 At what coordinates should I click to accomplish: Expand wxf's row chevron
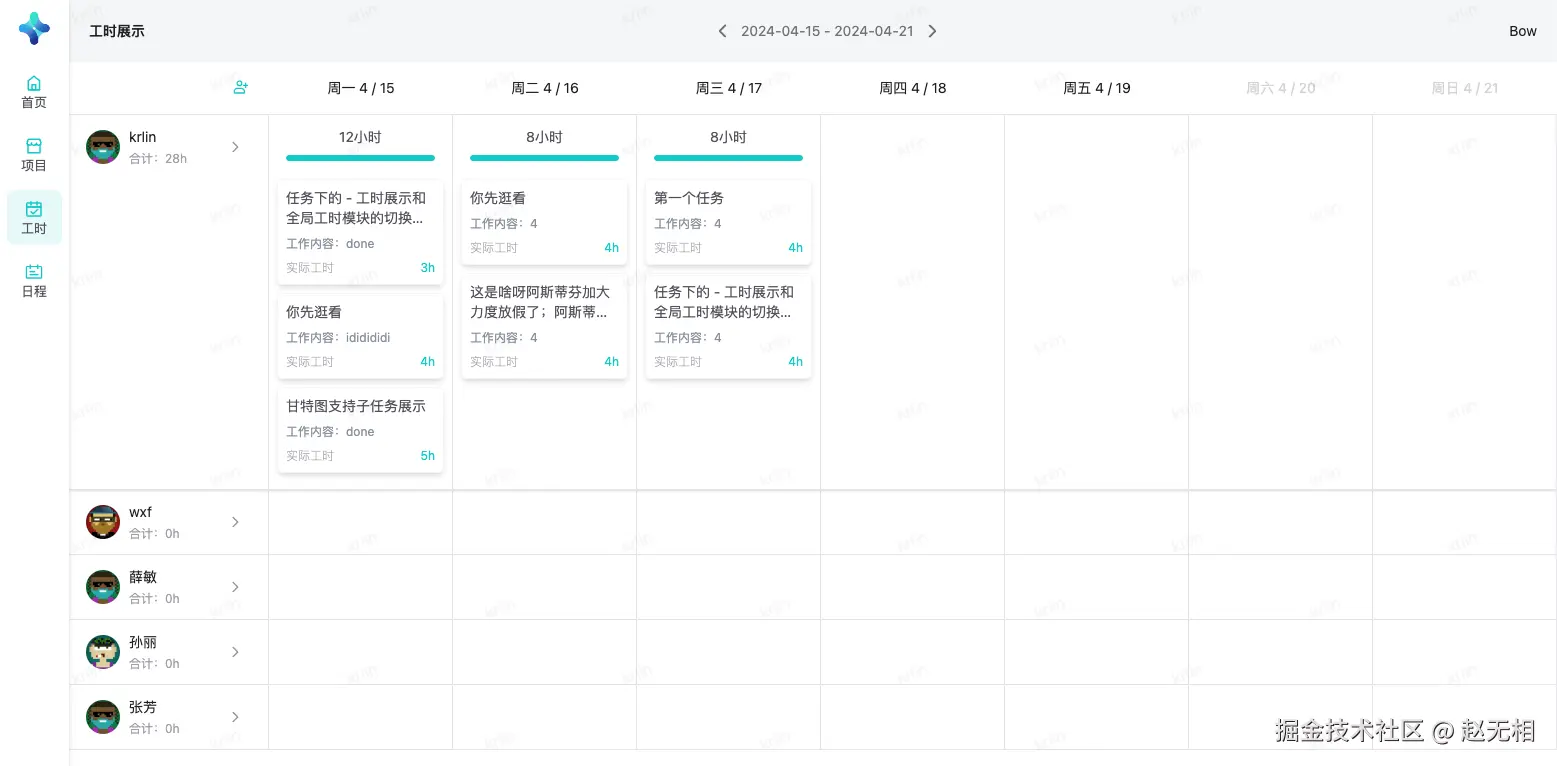(x=236, y=522)
